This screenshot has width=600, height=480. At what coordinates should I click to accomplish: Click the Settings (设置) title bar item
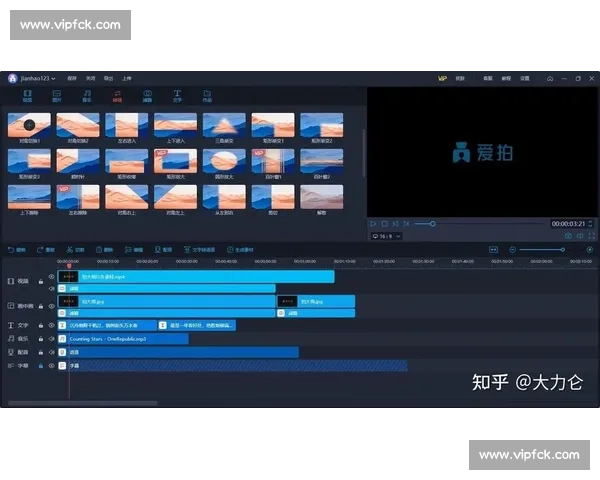[x=525, y=78]
